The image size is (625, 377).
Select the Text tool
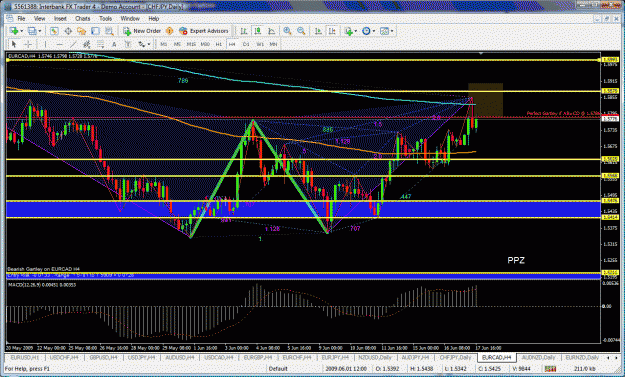click(x=114, y=44)
